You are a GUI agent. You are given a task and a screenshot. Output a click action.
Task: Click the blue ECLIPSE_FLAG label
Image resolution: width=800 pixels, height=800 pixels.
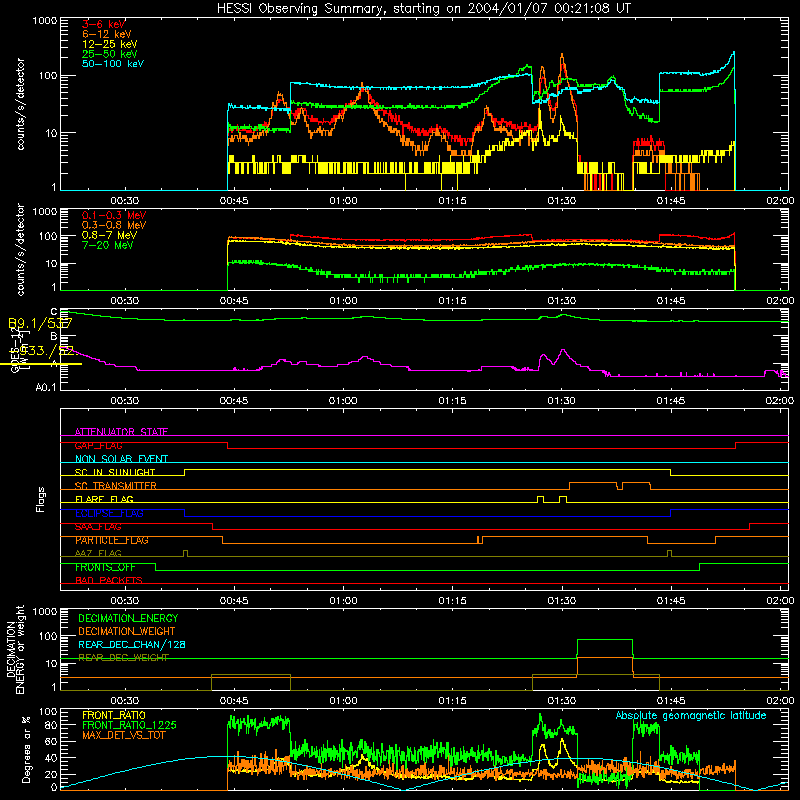(109, 513)
